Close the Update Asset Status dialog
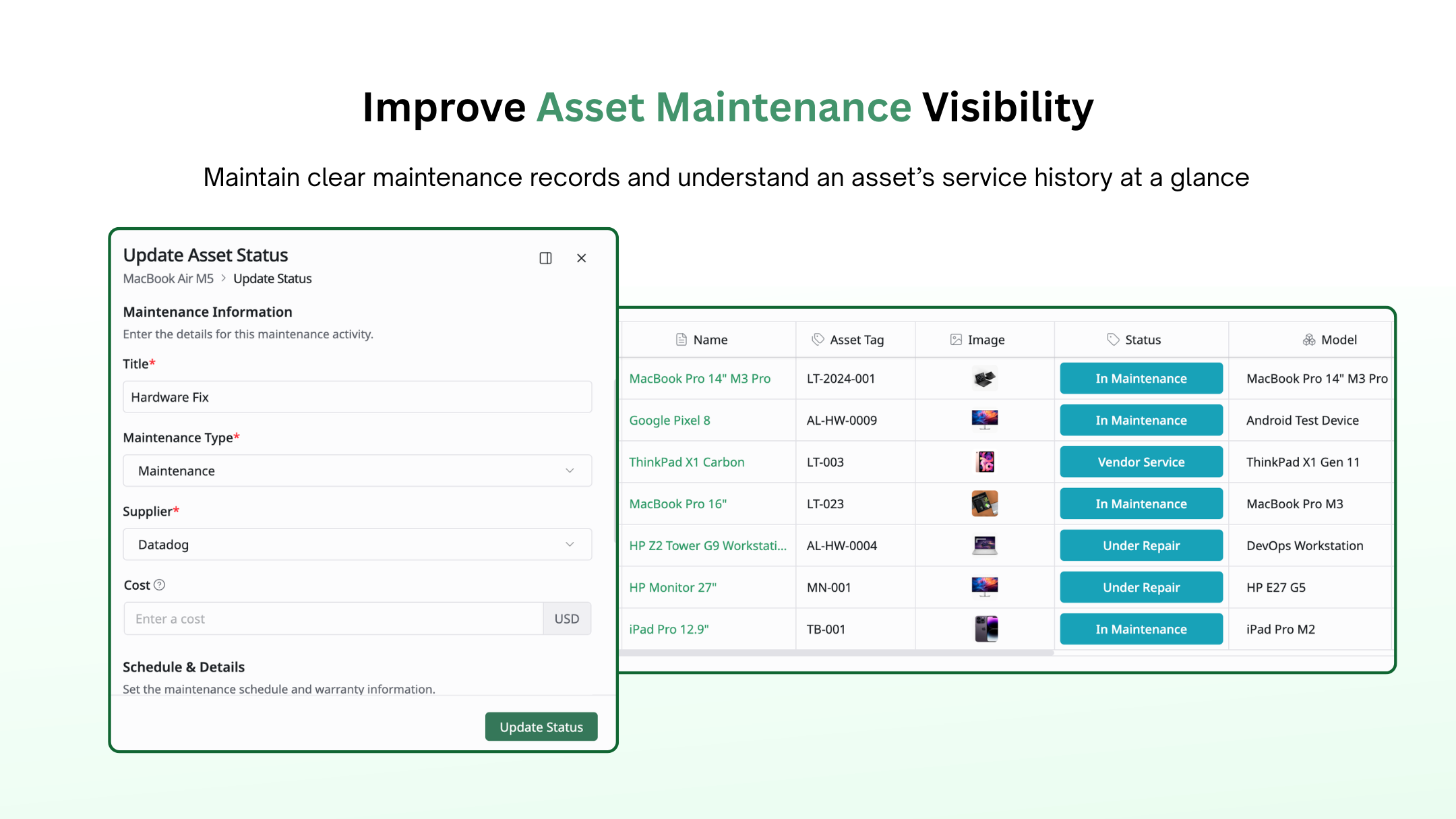The image size is (1456, 819). click(582, 258)
